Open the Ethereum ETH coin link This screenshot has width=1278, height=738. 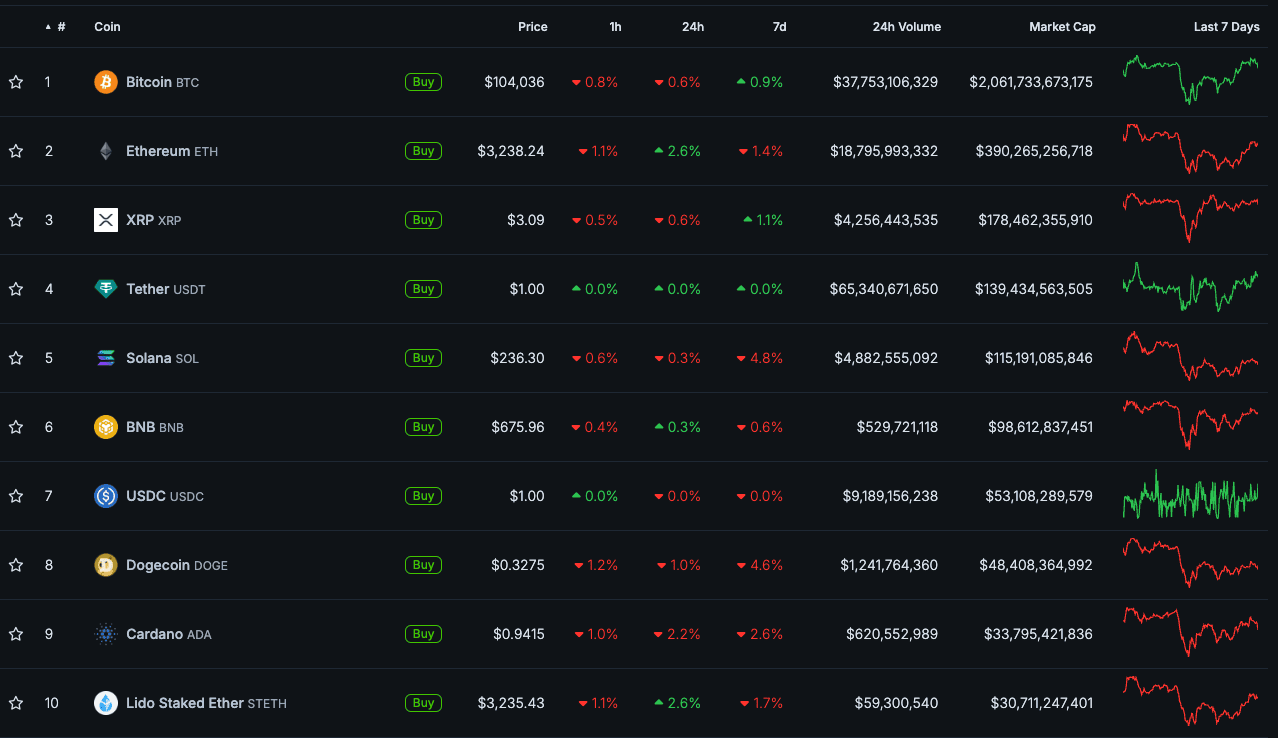tap(172, 151)
